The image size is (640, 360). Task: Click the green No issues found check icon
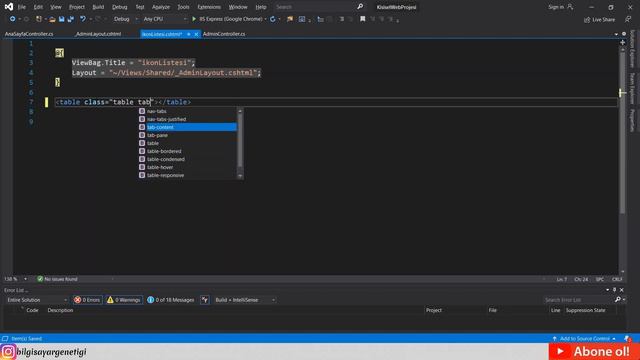pos(40,279)
